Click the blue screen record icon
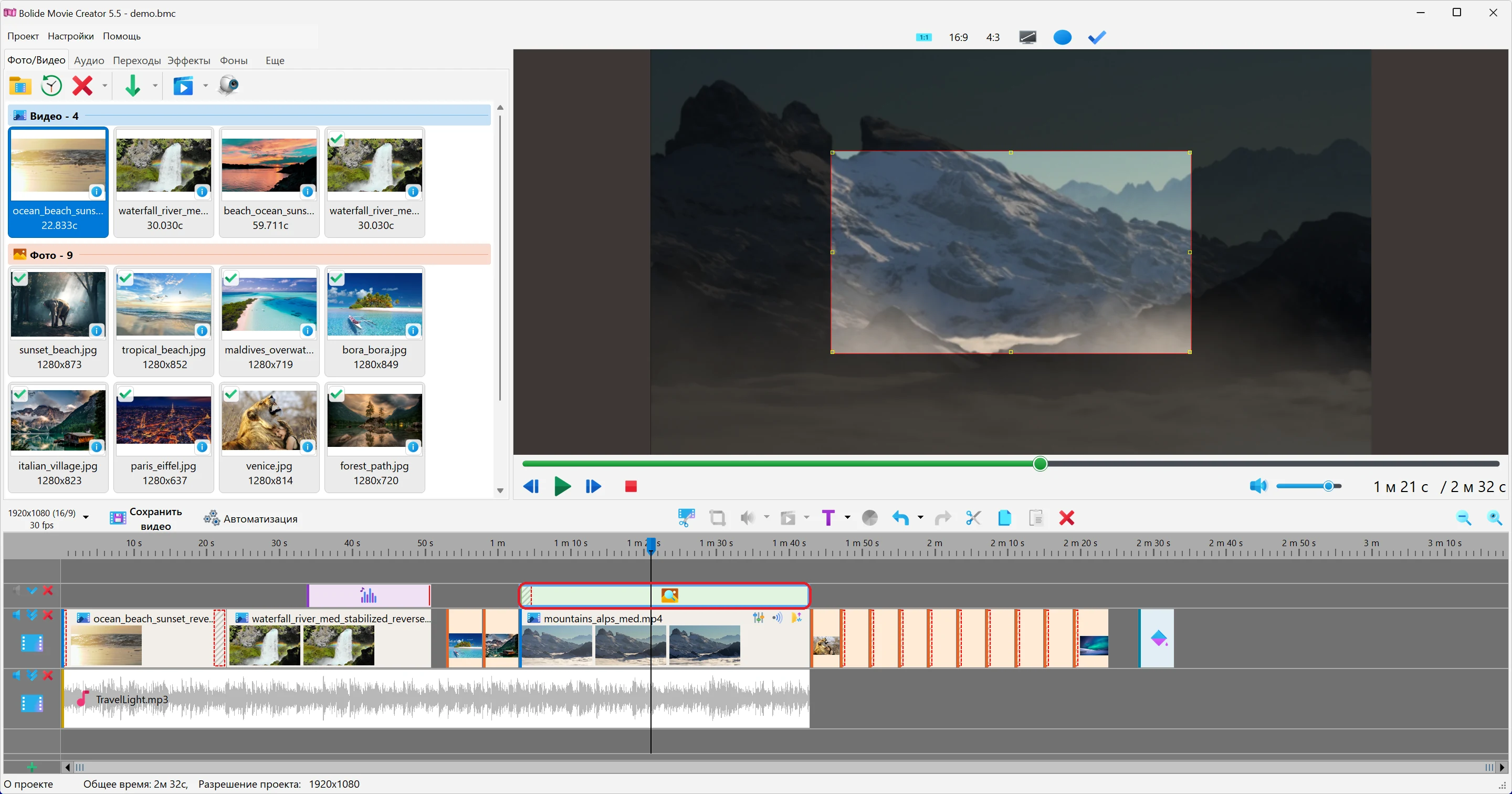This screenshot has height=794, width=1512. (x=183, y=86)
